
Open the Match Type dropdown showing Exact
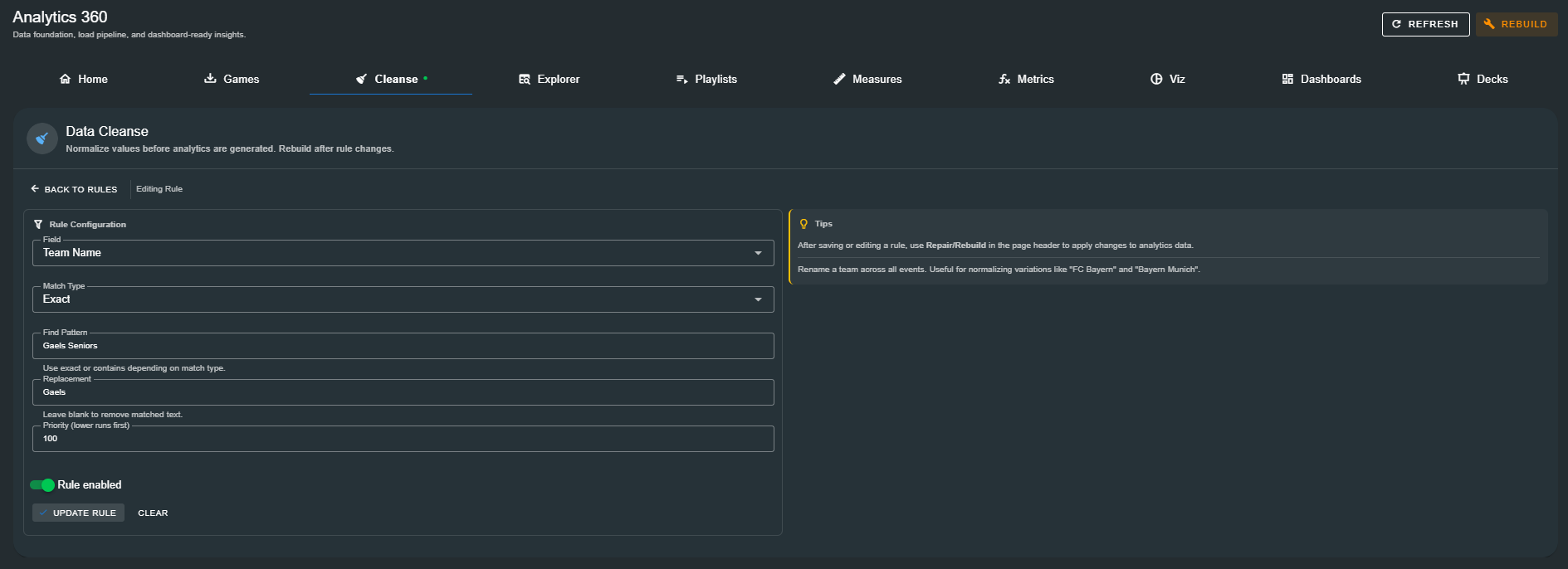coord(403,299)
